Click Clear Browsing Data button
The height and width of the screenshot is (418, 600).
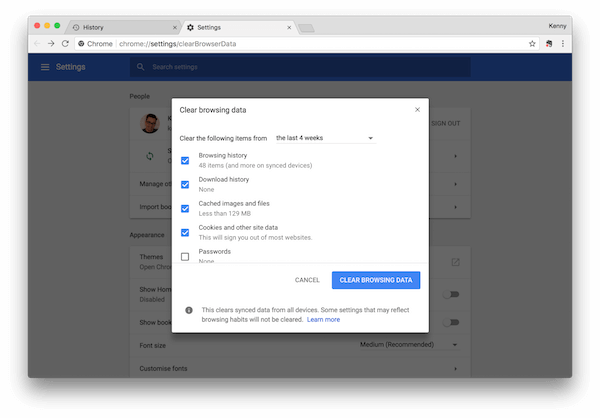(x=376, y=280)
